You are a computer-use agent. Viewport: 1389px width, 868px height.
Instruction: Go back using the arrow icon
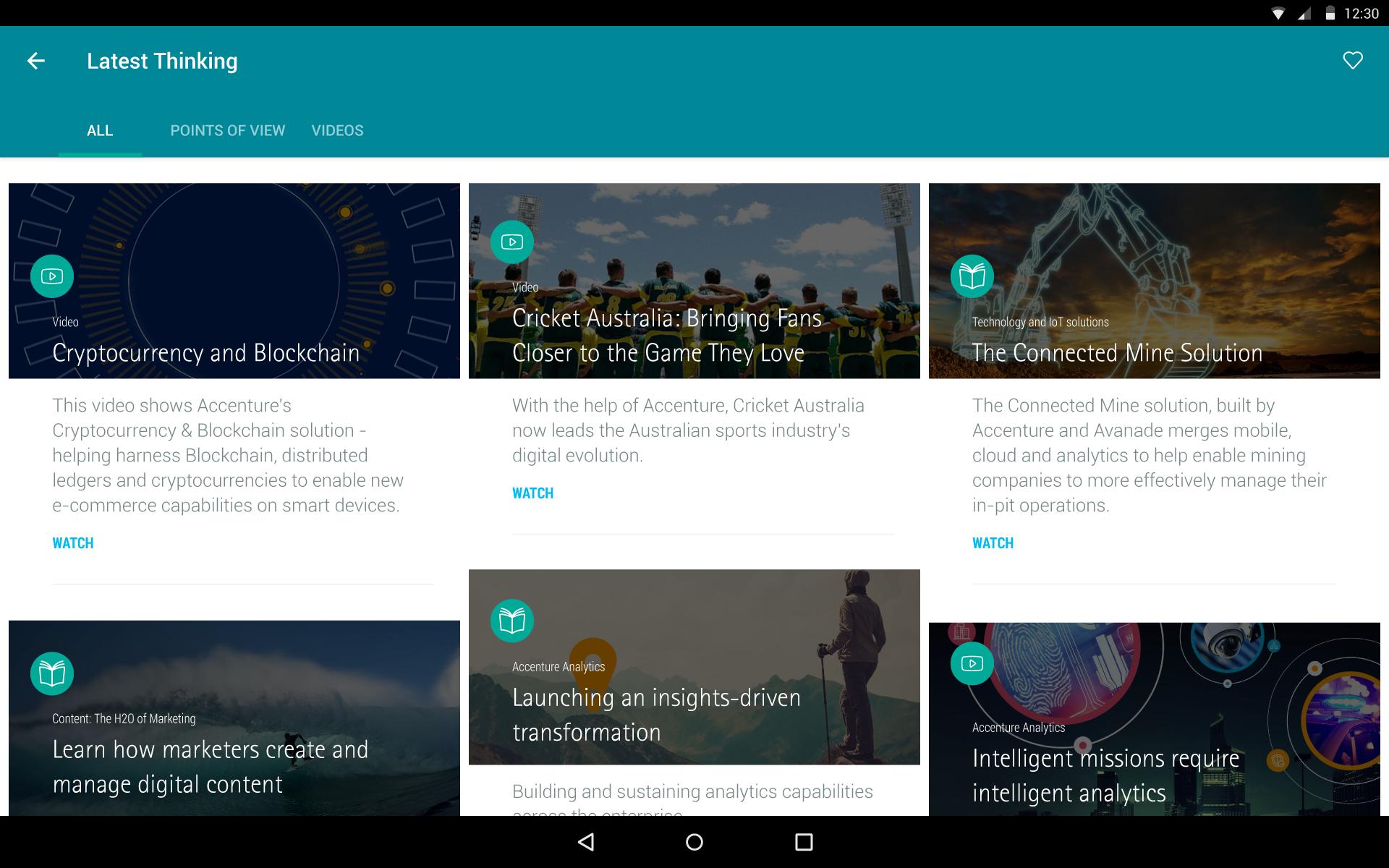pos(36,61)
